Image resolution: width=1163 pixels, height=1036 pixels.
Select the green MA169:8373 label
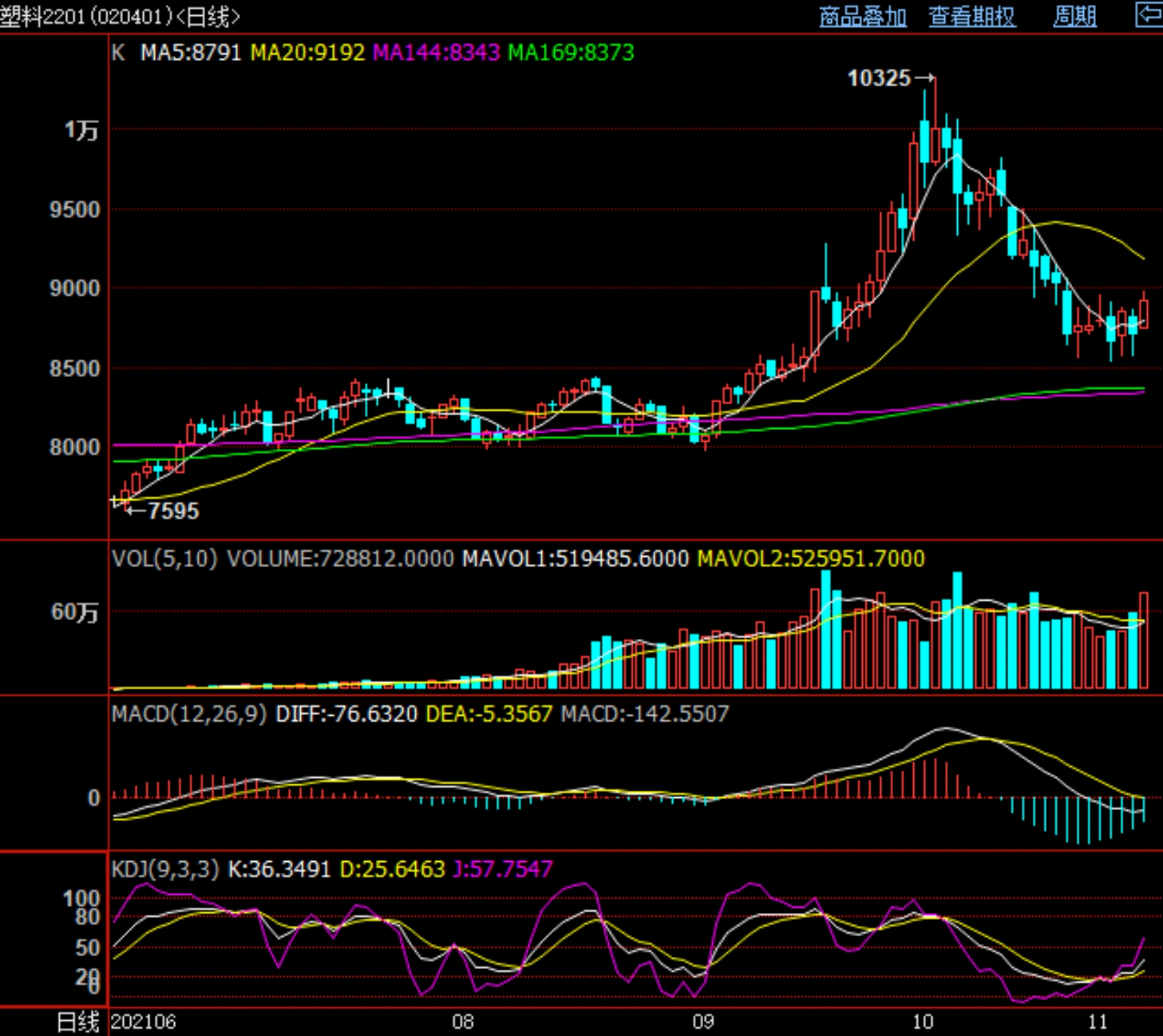571,53
